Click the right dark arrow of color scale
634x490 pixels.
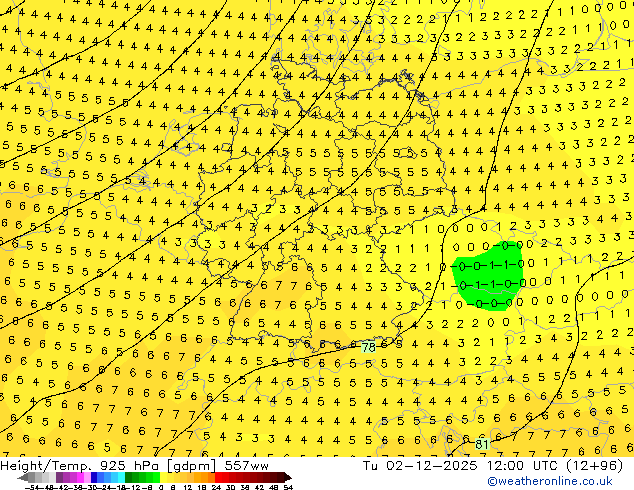pos(288,478)
